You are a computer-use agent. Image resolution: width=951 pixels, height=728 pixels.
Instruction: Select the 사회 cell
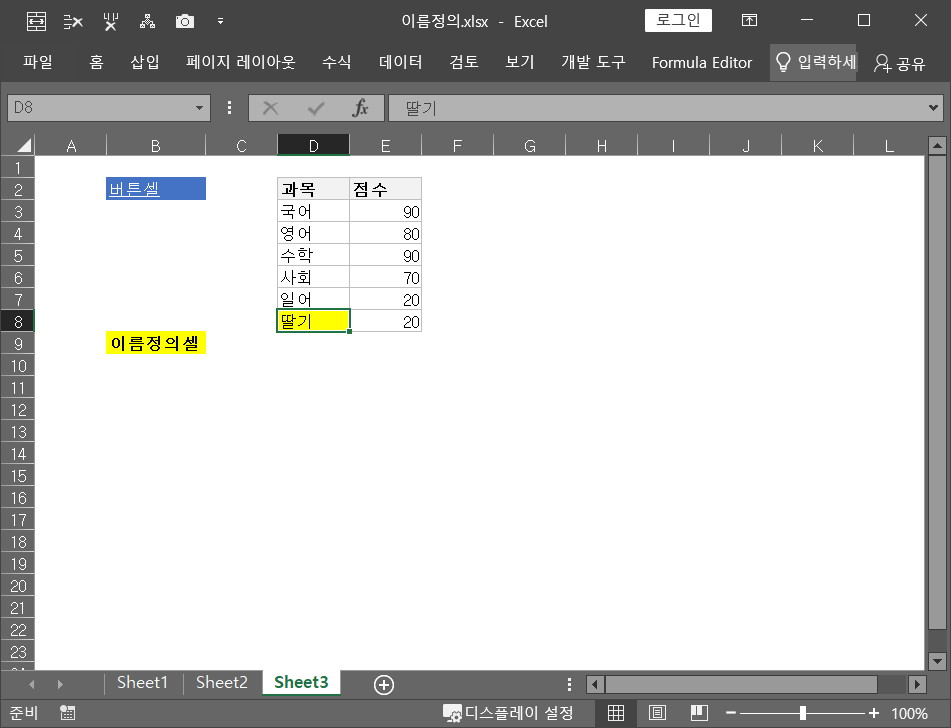tap(314, 277)
